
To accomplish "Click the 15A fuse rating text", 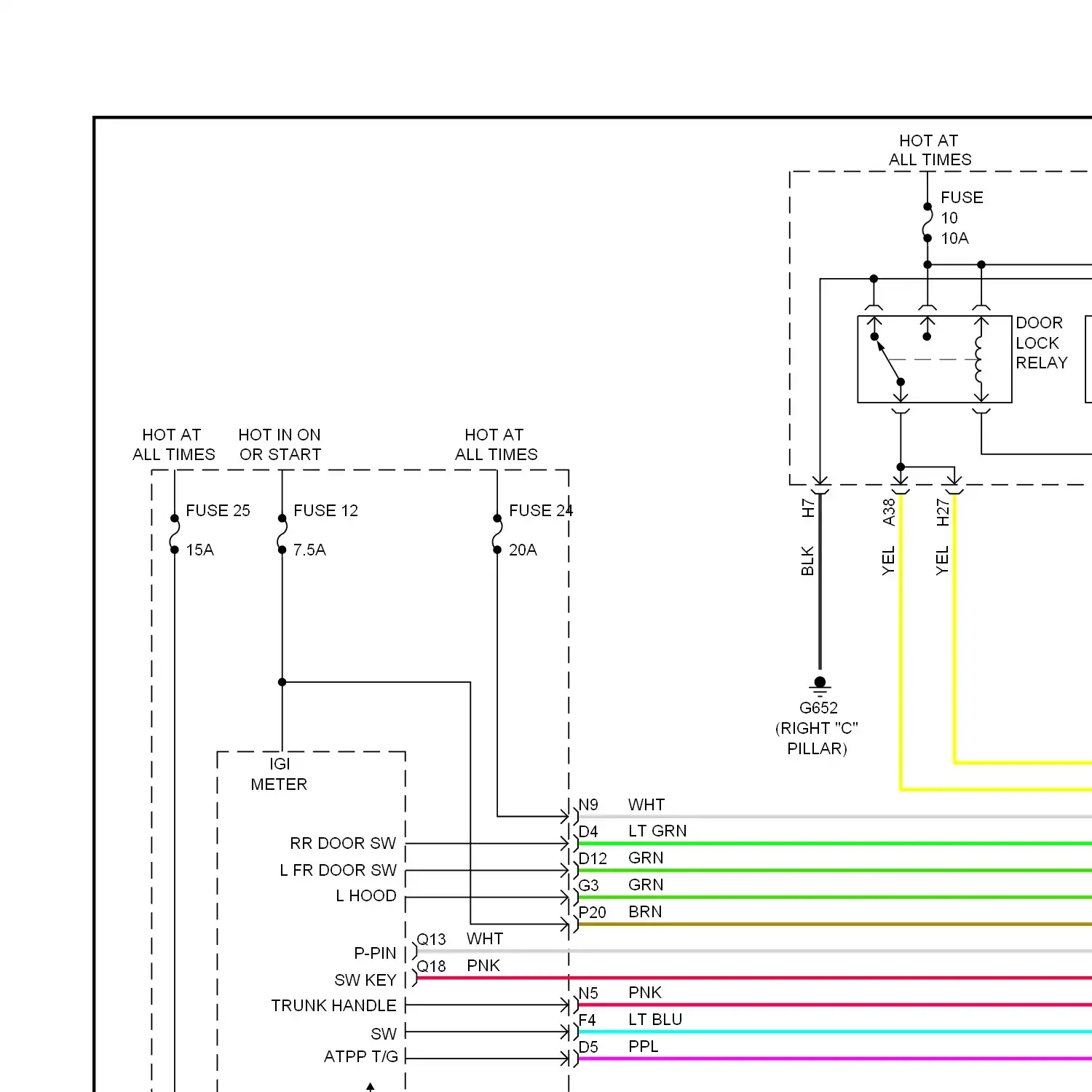I will click(x=199, y=550).
